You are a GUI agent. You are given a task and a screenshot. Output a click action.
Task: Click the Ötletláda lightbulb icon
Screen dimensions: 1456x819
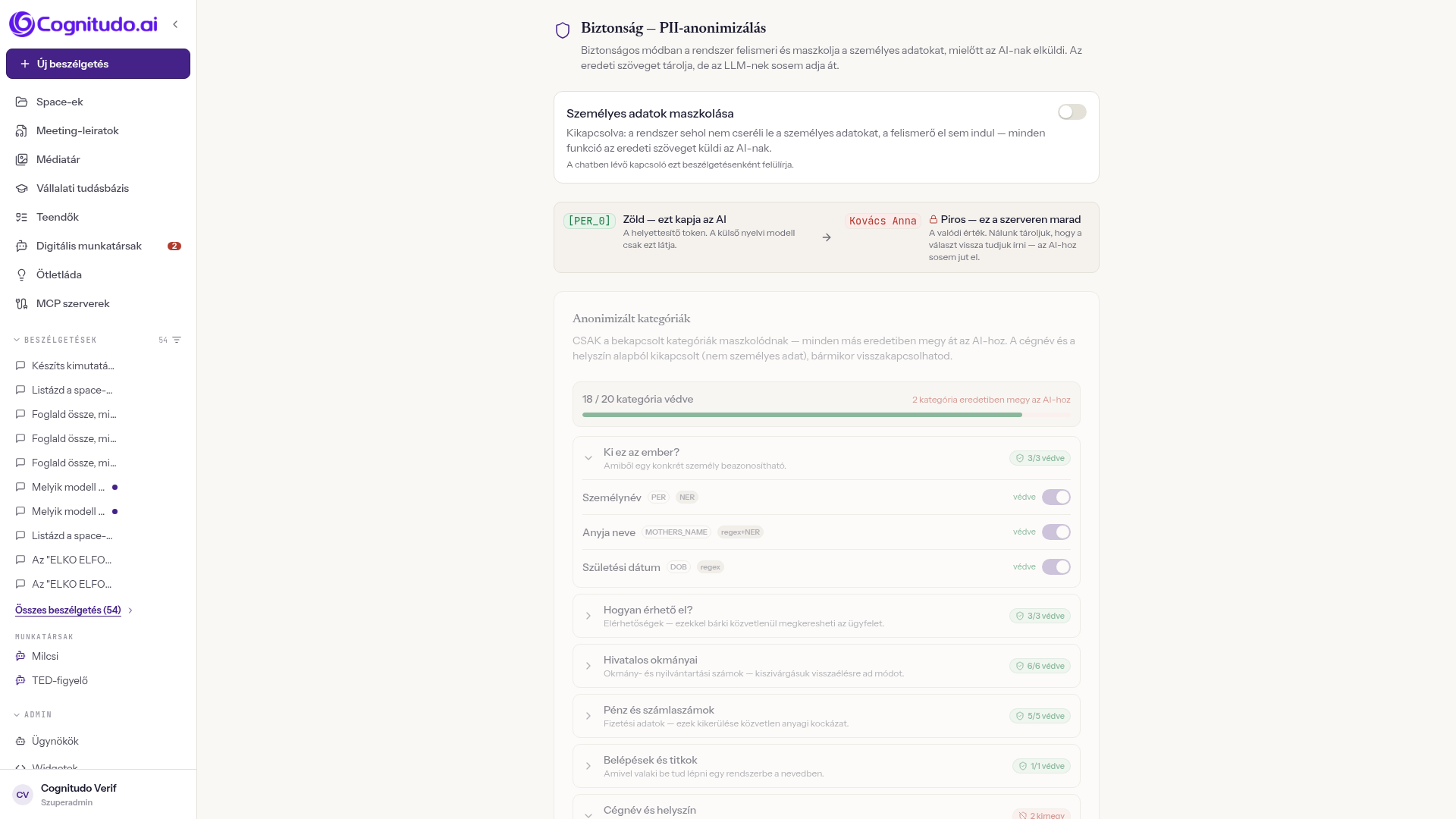(x=21, y=275)
